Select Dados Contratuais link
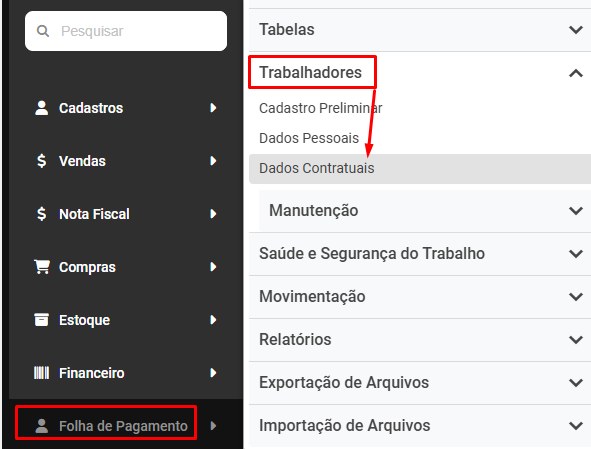The image size is (591, 449). 317,168
